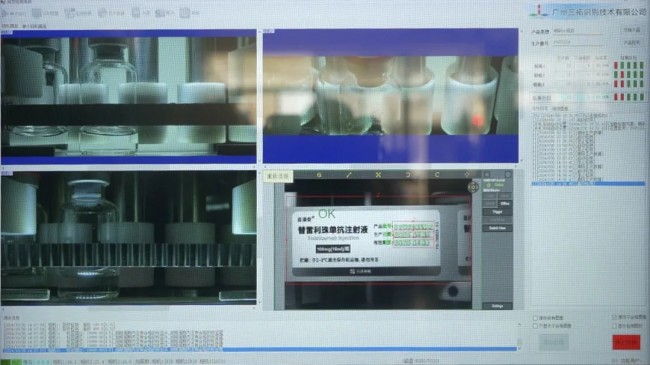Click the circular pan control on label view
Image resolution: width=650 pixels, height=365 pixels.
click(x=473, y=187)
